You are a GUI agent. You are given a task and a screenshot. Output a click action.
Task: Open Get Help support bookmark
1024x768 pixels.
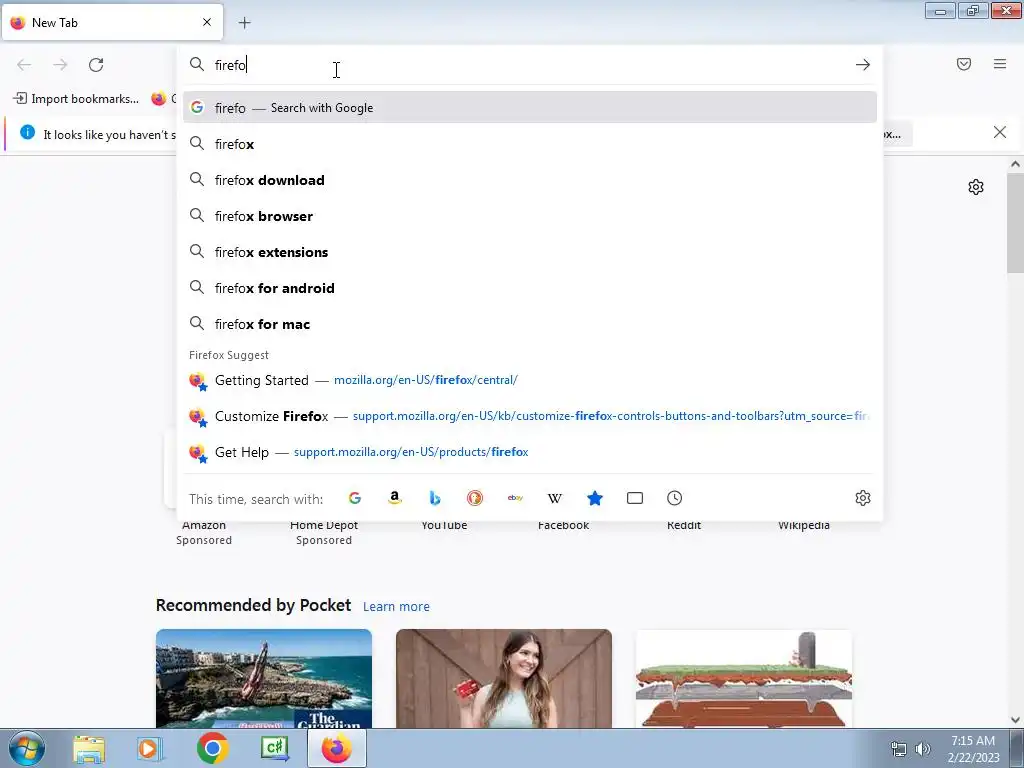coord(530,452)
